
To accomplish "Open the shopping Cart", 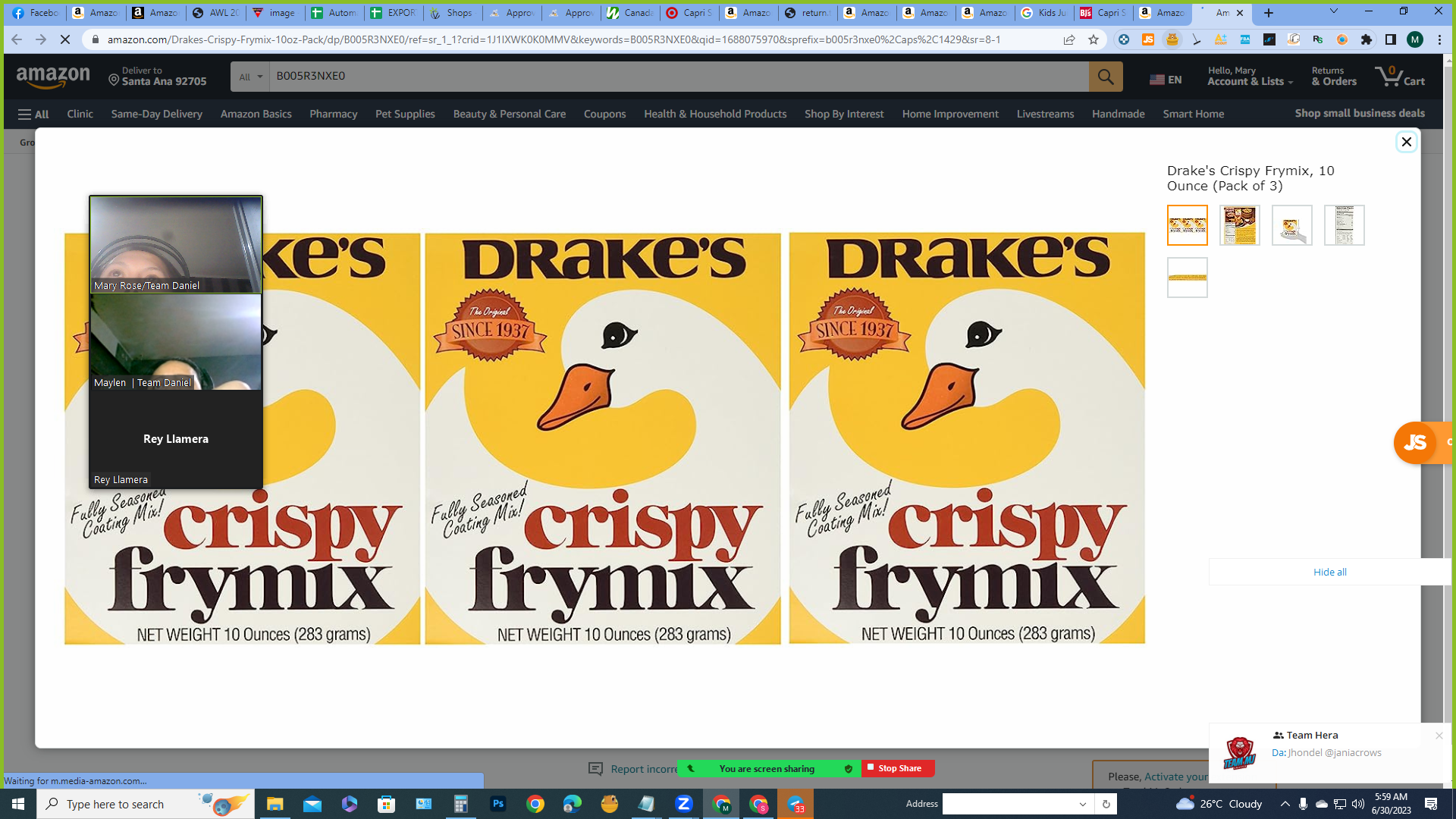I will point(1400,76).
